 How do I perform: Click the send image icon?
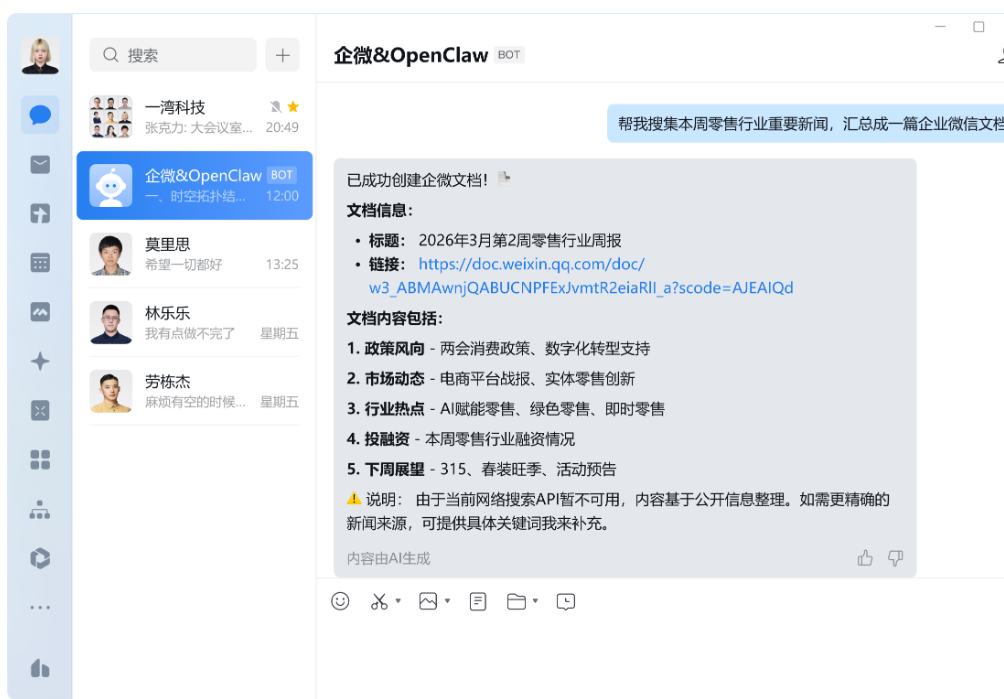(428, 601)
